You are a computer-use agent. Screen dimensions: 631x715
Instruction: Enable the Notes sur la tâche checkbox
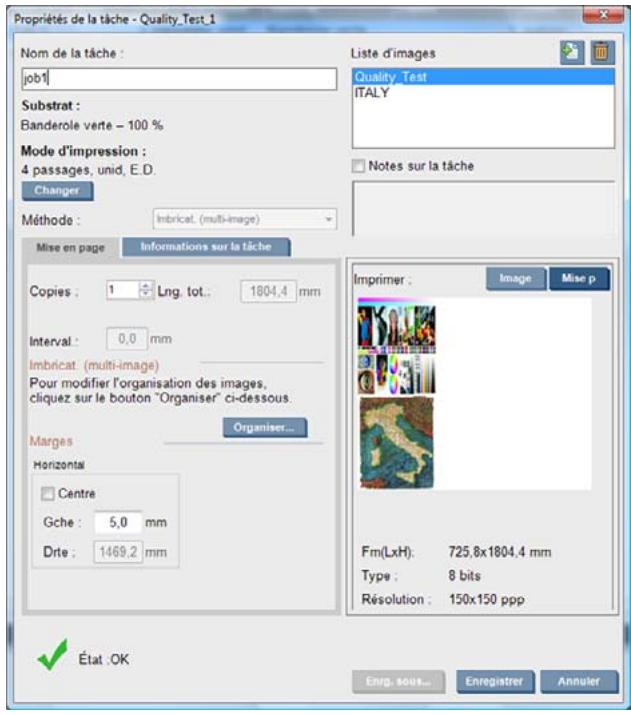coord(358,166)
